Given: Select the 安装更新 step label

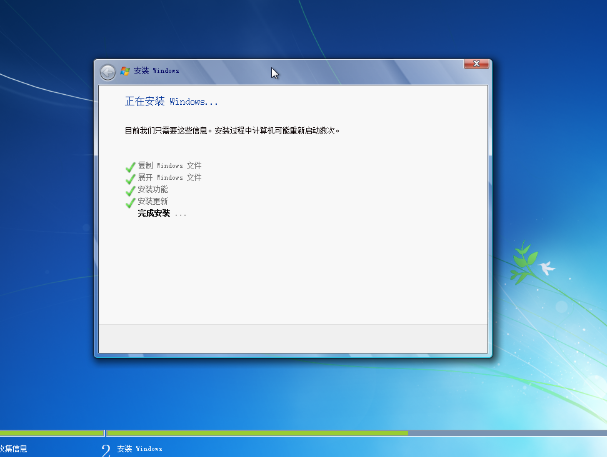Looking at the screenshot, I should click(x=153, y=201).
